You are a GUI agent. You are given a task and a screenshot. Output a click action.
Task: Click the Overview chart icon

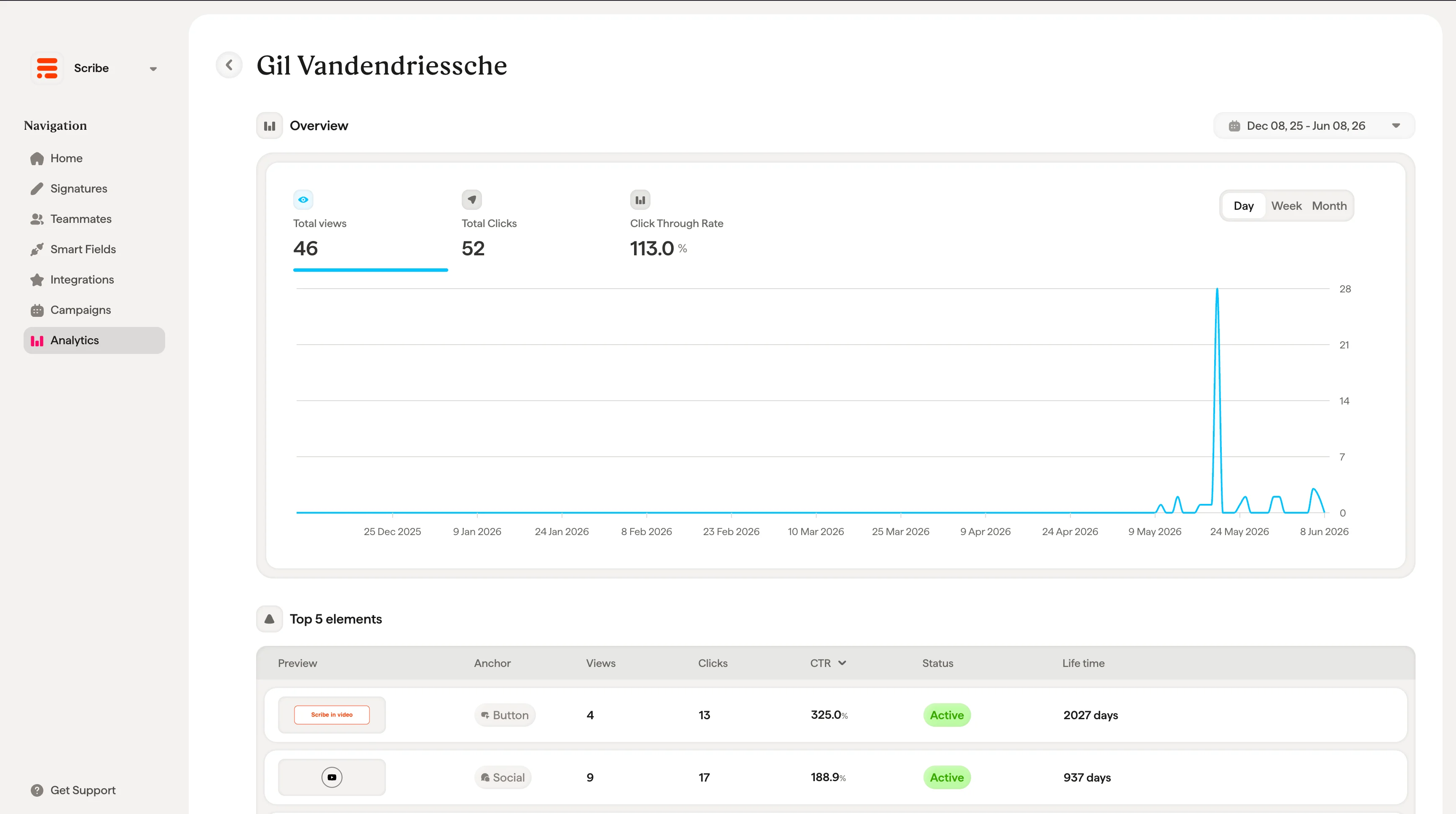pyautogui.click(x=270, y=126)
